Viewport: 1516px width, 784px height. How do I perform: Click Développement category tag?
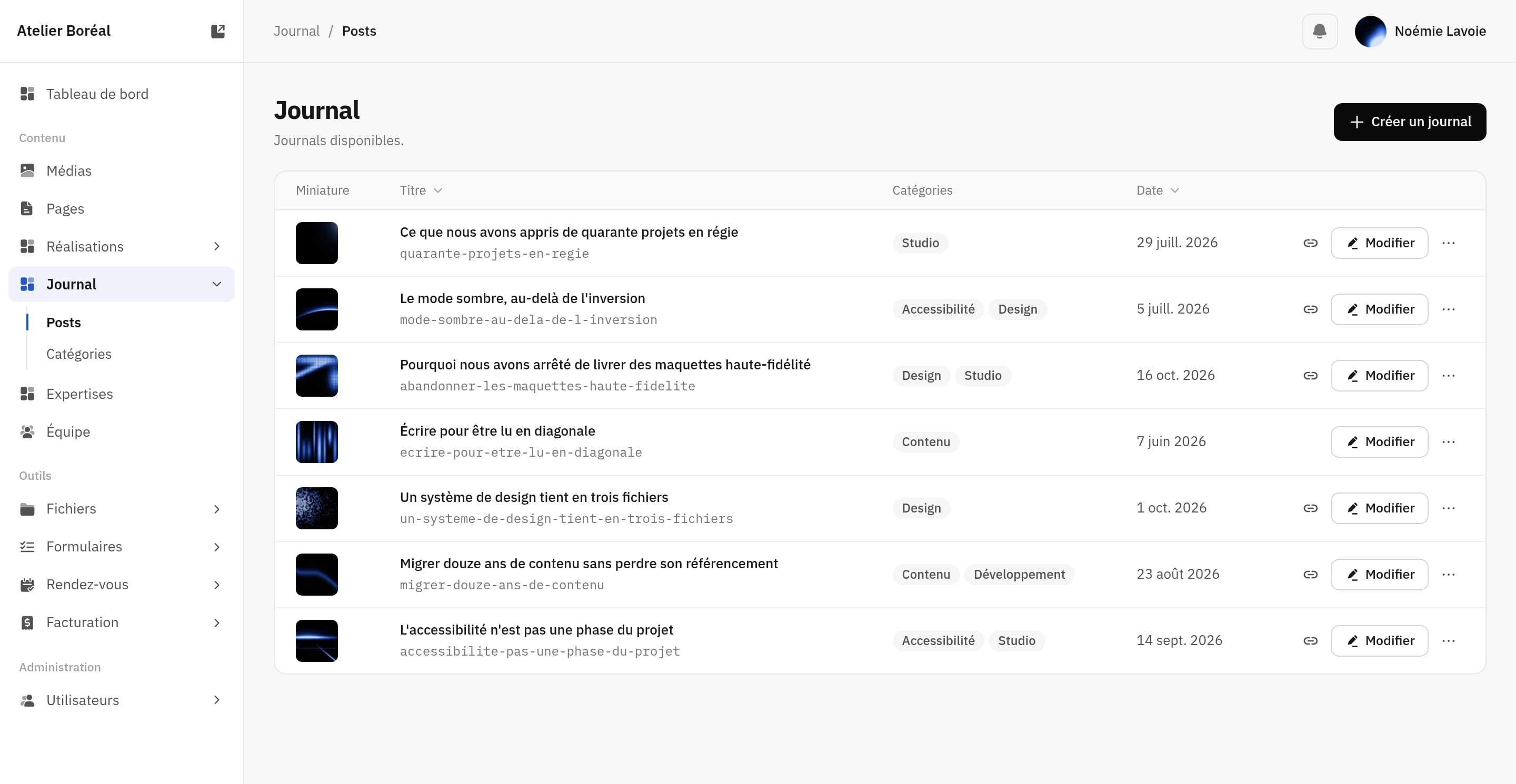pyautogui.click(x=1019, y=575)
